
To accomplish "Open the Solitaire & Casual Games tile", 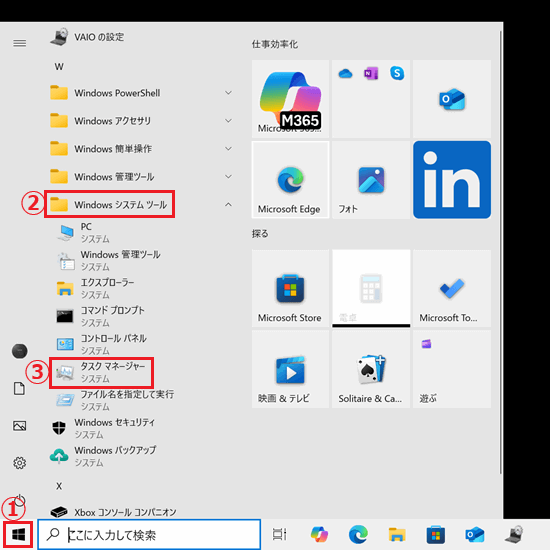I will click(371, 369).
